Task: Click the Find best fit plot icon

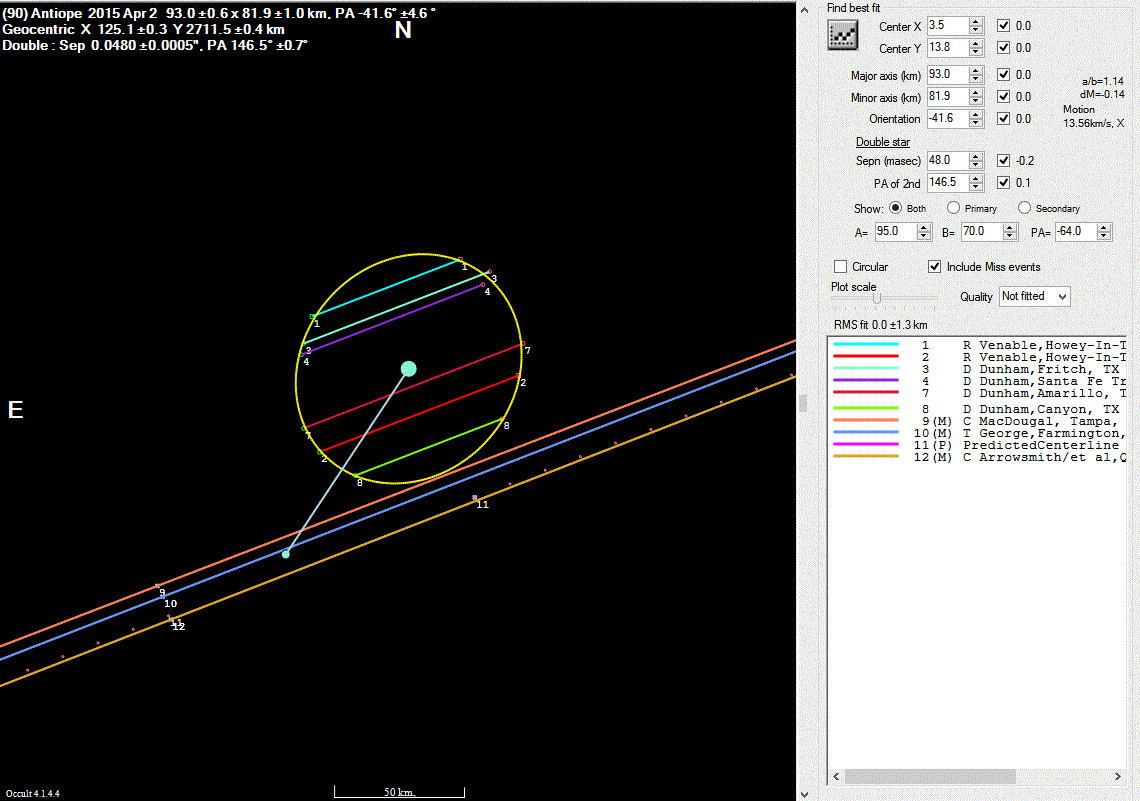Action: point(843,35)
